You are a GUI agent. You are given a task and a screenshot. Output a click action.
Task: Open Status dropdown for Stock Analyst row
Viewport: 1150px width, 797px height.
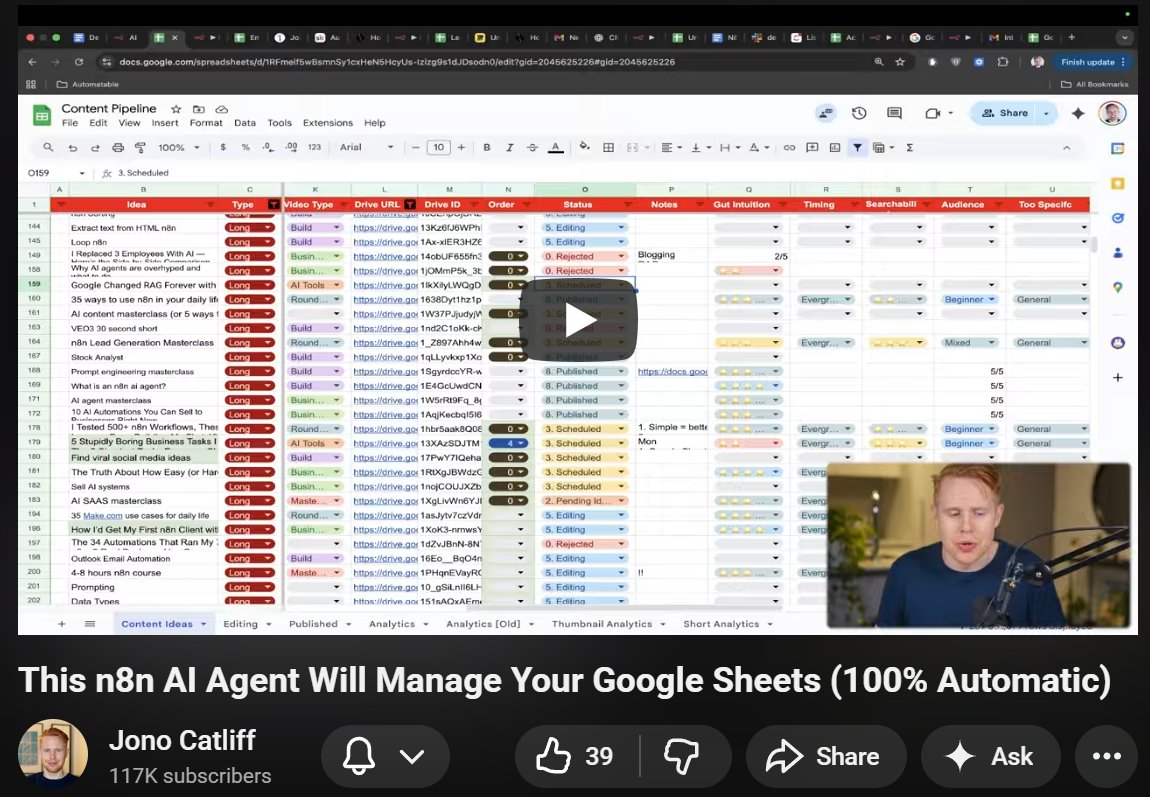[x=621, y=357]
